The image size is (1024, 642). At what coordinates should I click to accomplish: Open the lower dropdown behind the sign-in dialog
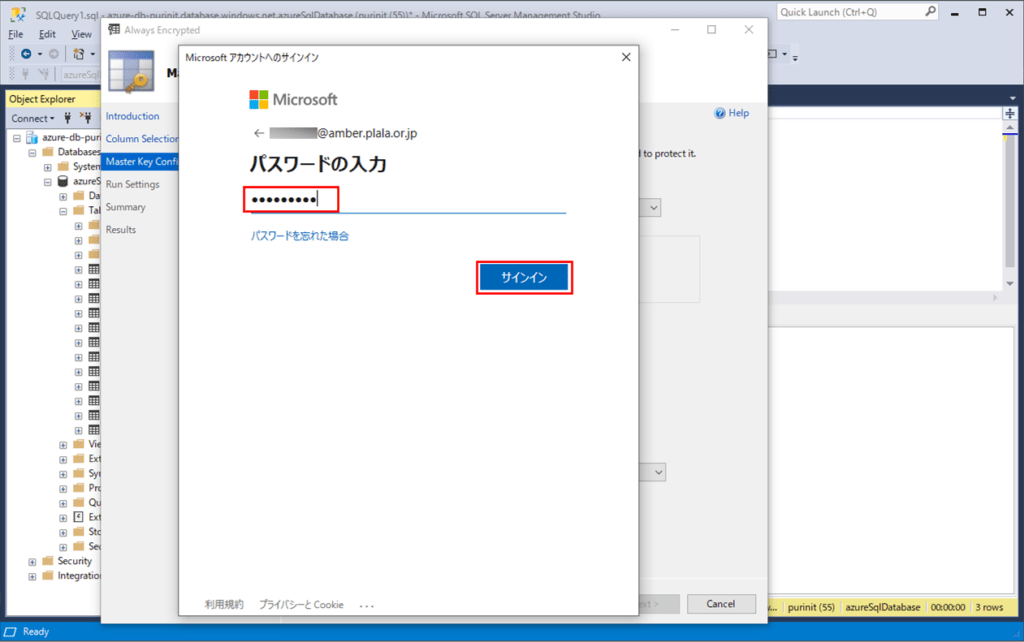click(x=658, y=472)
